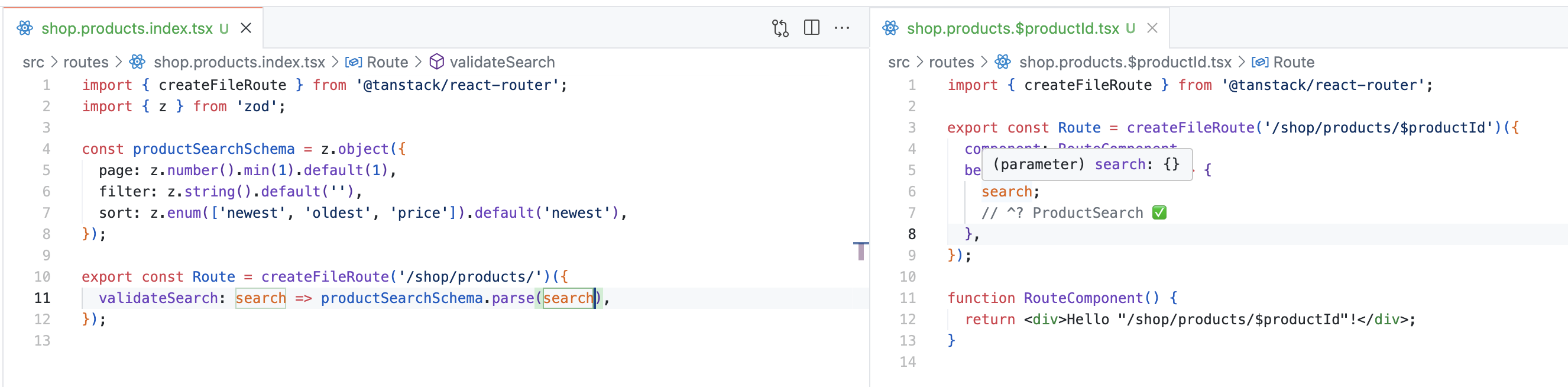Click React file icon in right breadcrumb

1003,62
